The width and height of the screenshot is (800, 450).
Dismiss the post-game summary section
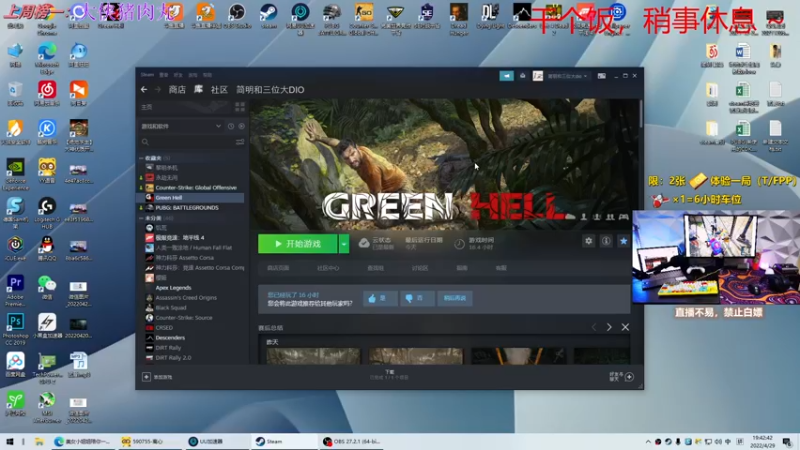pos(625,327)
